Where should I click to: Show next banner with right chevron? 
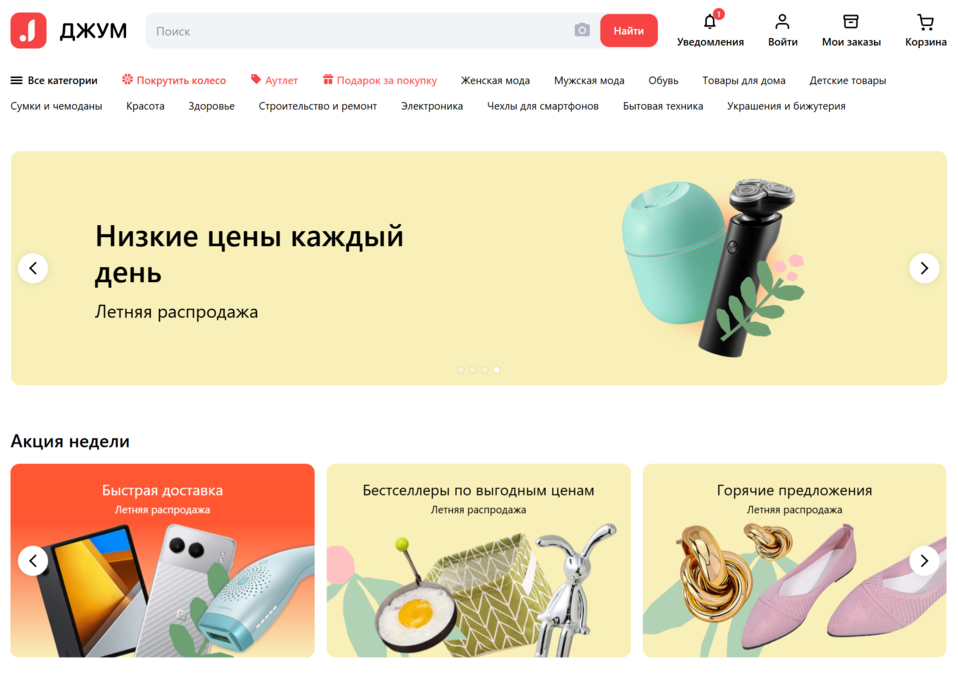(924, 268)
